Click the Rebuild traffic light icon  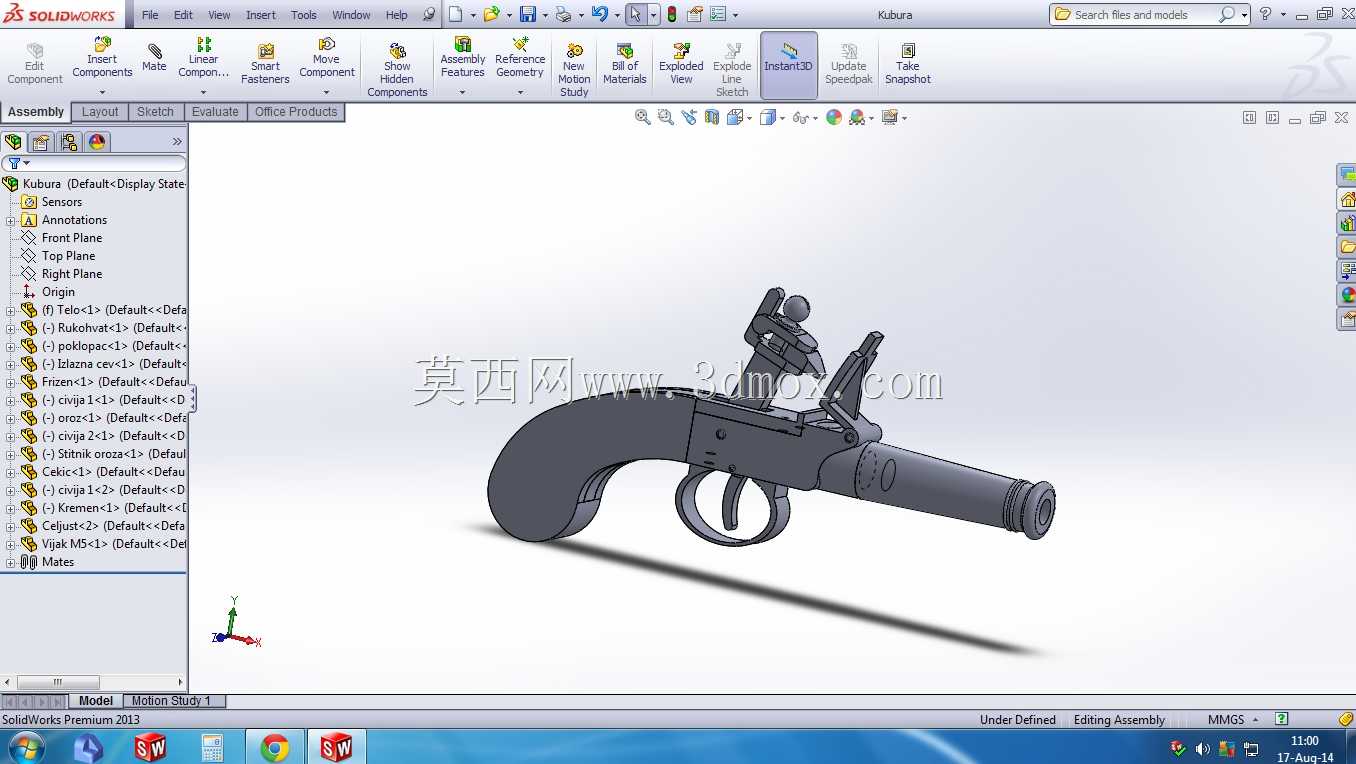click(x=672, y=14)
